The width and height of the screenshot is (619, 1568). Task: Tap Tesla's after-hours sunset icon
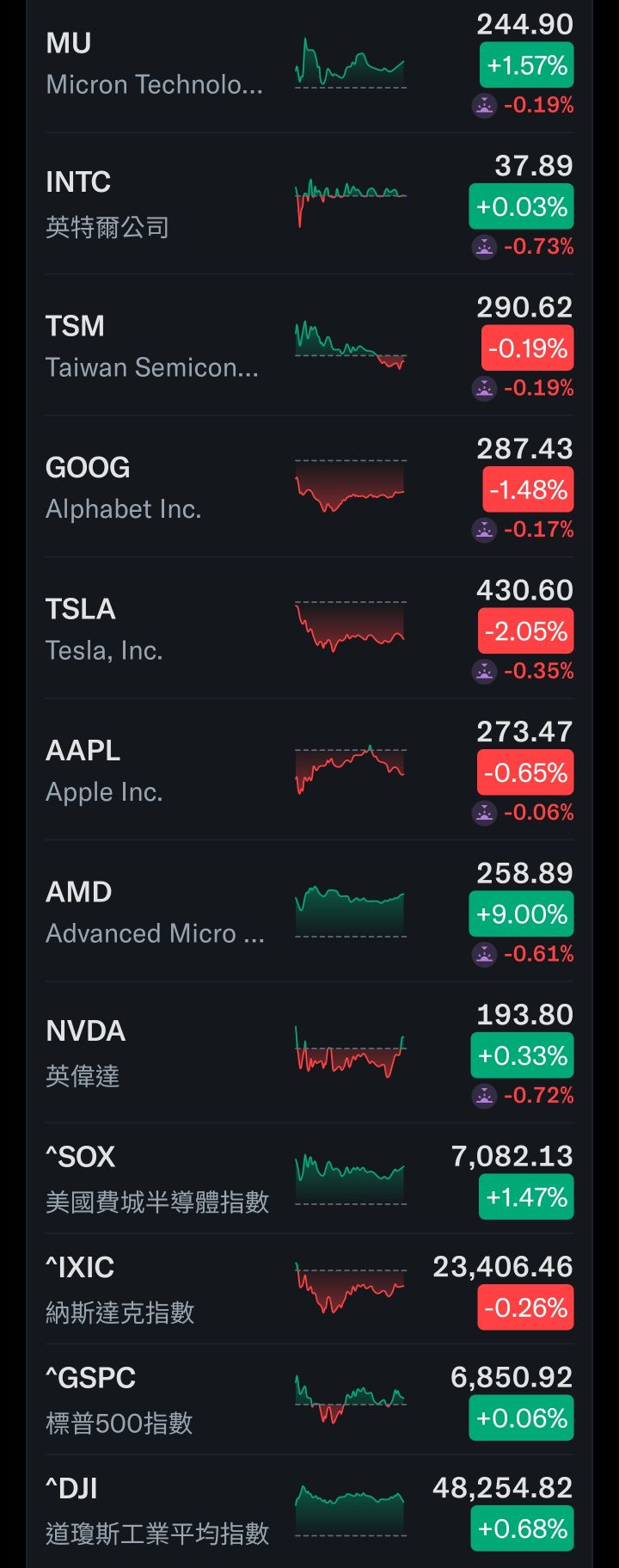click(x=485, y=672)
